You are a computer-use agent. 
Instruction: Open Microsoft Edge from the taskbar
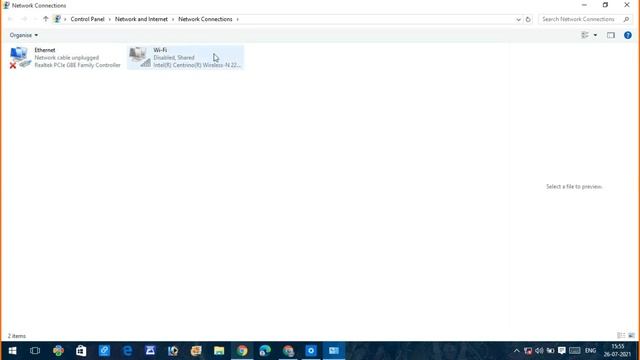(265, 351)
